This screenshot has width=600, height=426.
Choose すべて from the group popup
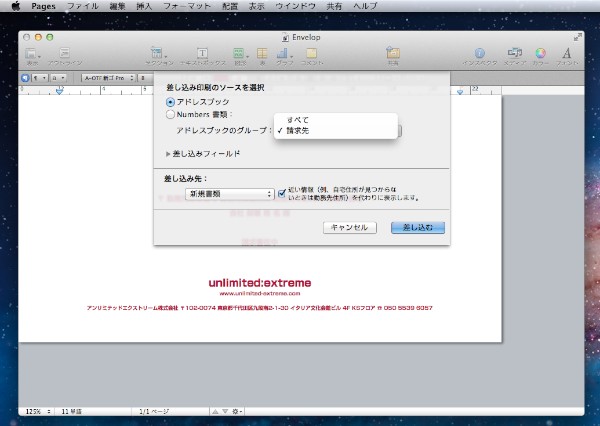pos(336,120)
